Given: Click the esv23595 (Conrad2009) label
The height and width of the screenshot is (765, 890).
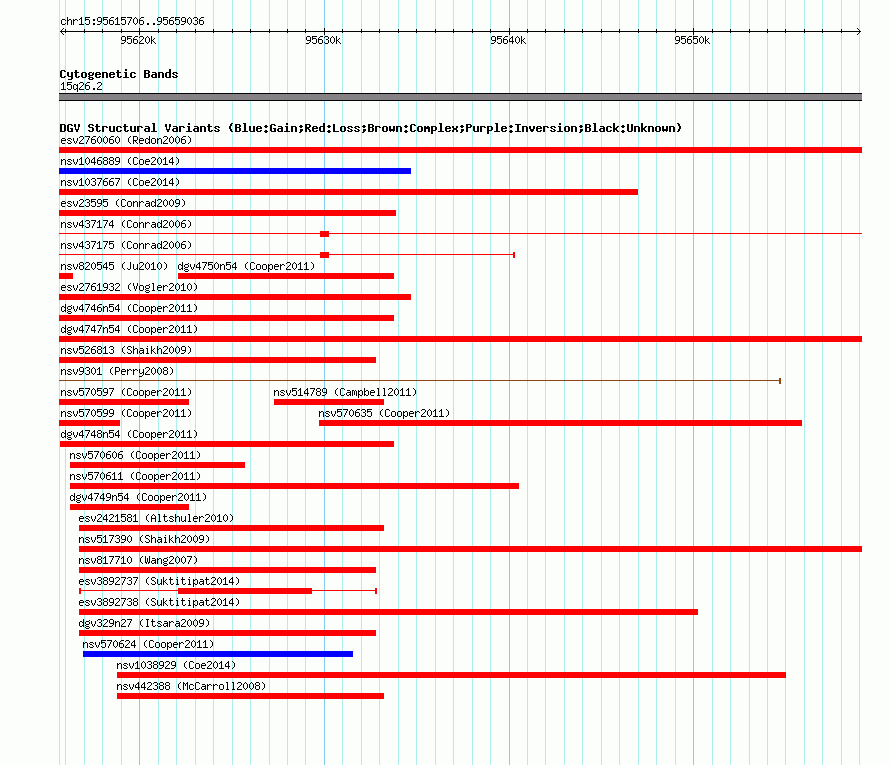Looking at the screenshot, I should tap(123, 203).
